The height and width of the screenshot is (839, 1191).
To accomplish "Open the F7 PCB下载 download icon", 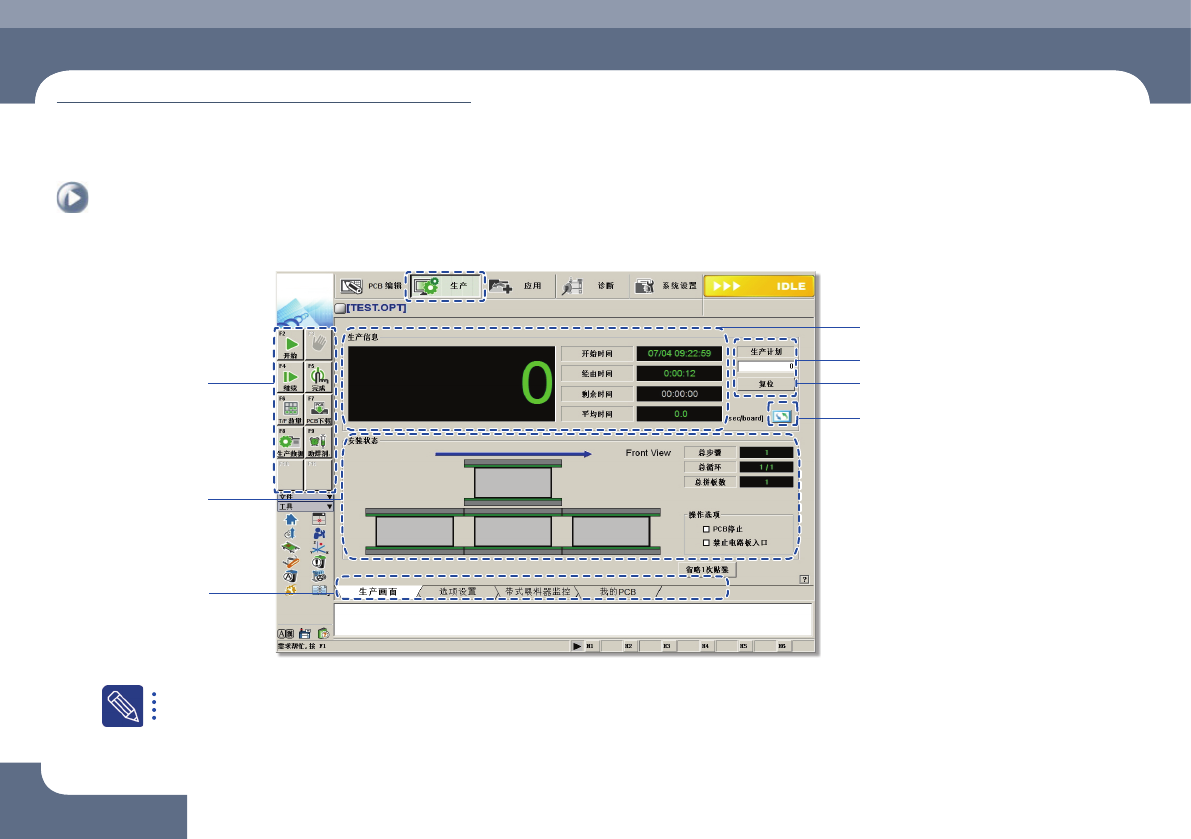I will [x=319, y=410].
